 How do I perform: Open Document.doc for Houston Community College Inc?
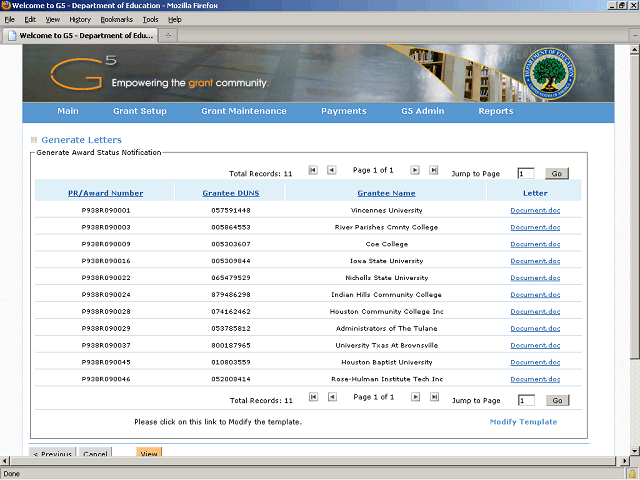click(535, 311)
